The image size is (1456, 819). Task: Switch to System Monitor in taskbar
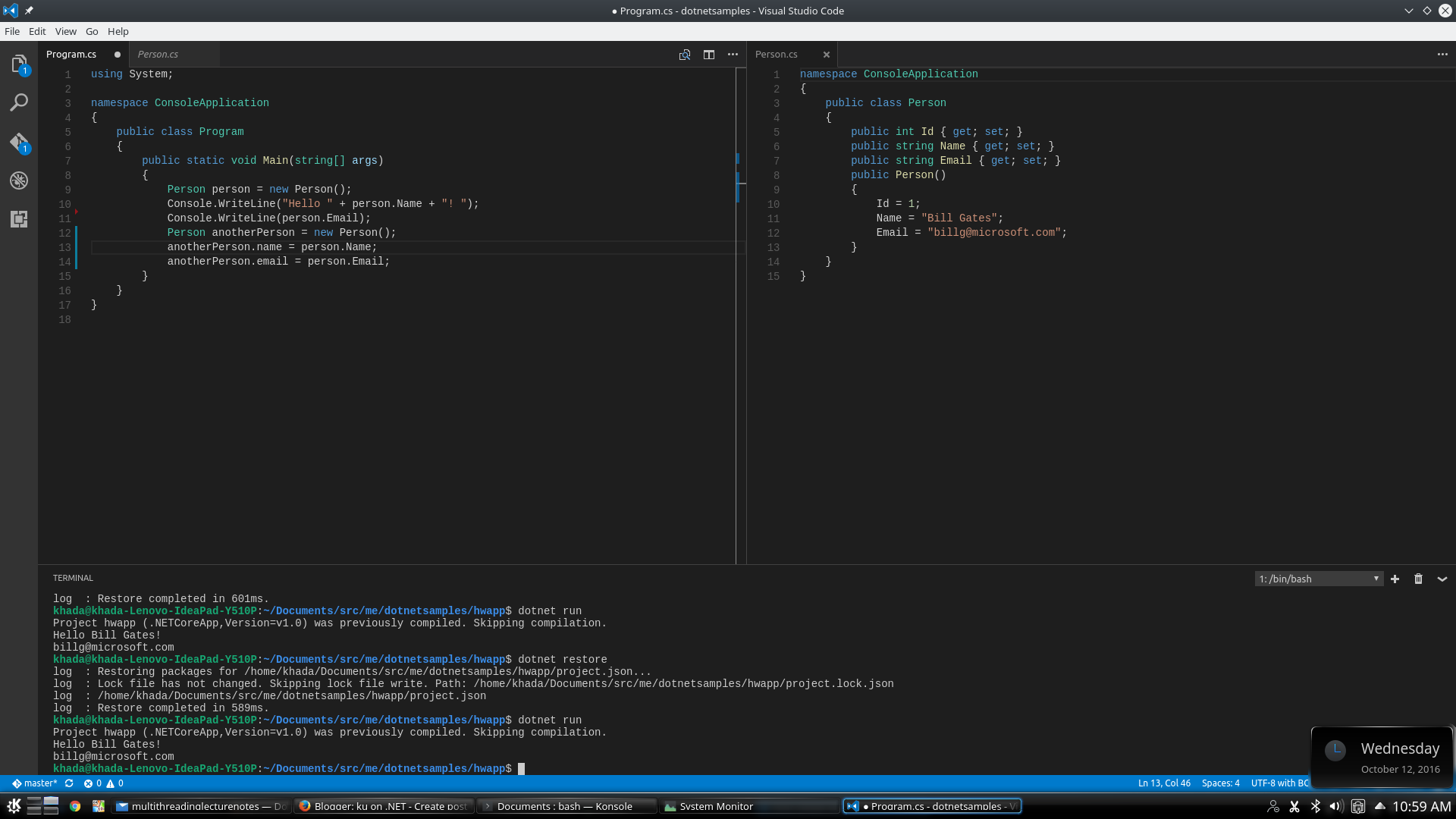pos(749,806)
